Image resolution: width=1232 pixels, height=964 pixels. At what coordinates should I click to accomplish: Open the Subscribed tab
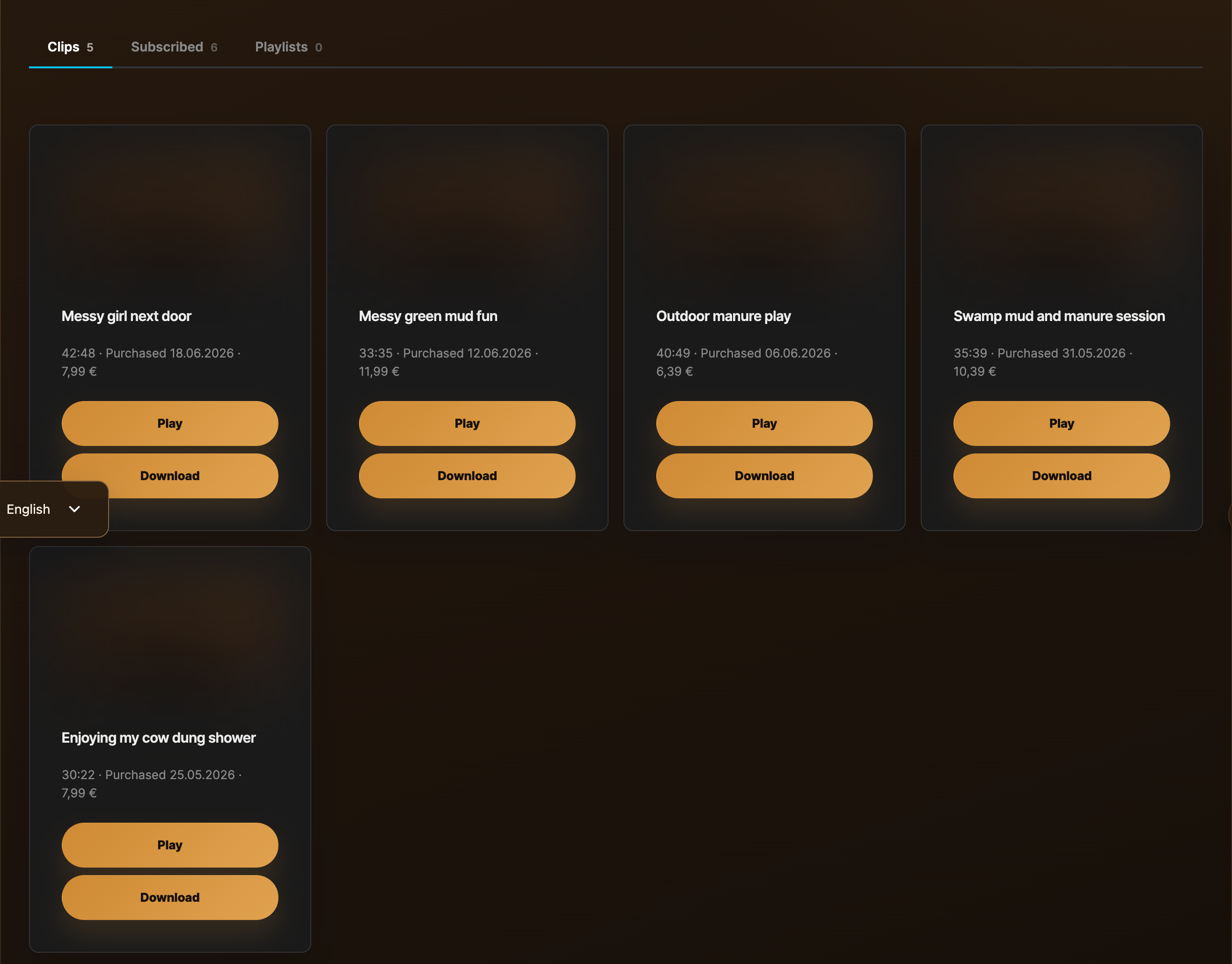[x=174, y=47]
